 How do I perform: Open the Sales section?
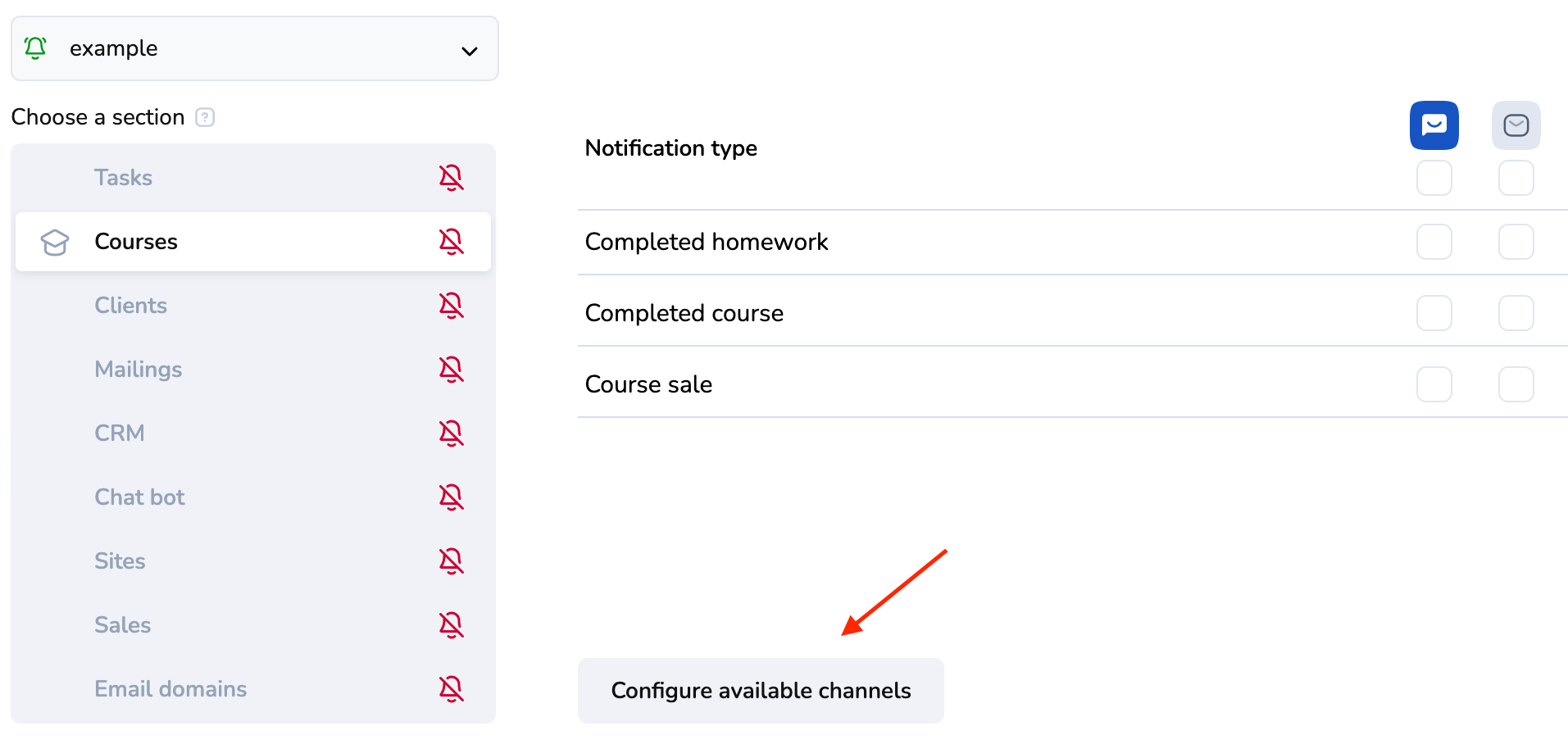(123, 625)
